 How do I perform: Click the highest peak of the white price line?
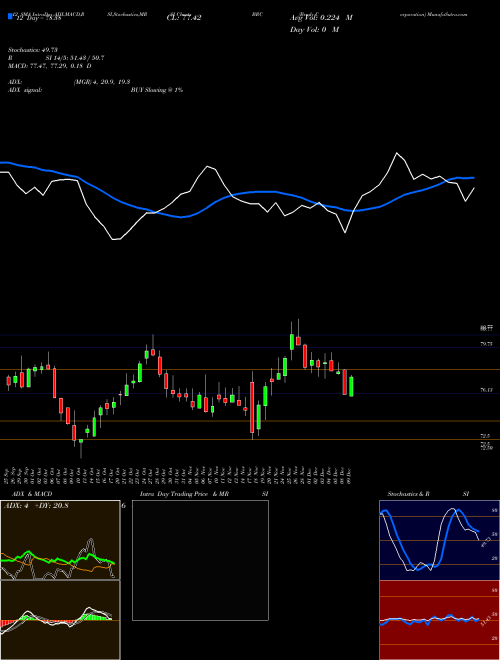(396, 153)
